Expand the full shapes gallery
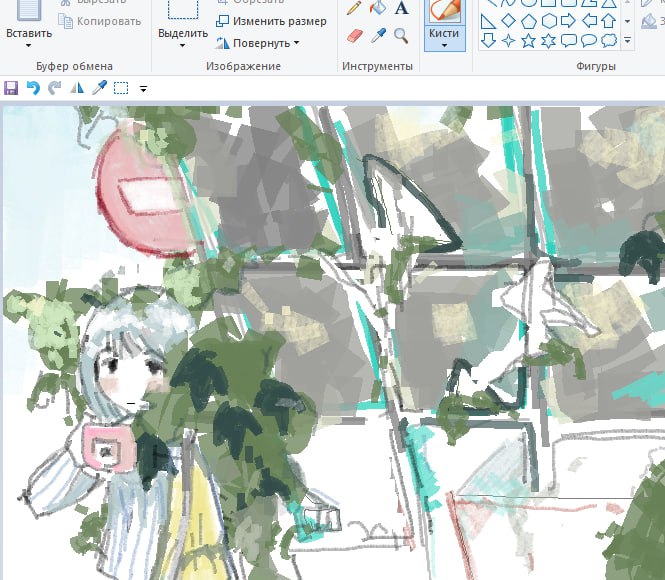Image resolution: width=665 pixels, height=580 pixels. tap(627, 41)
